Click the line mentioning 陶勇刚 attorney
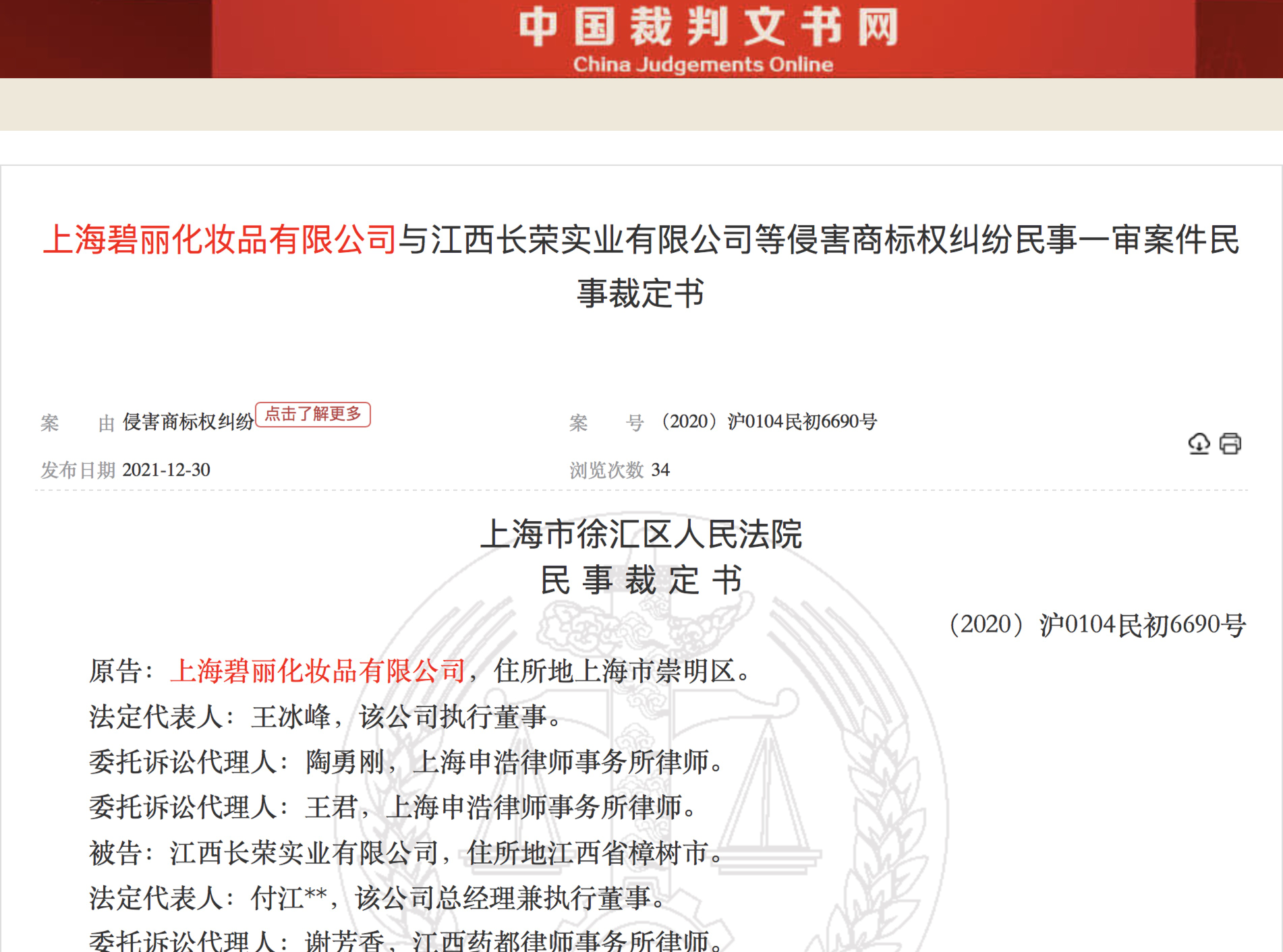 pos(407,762)
